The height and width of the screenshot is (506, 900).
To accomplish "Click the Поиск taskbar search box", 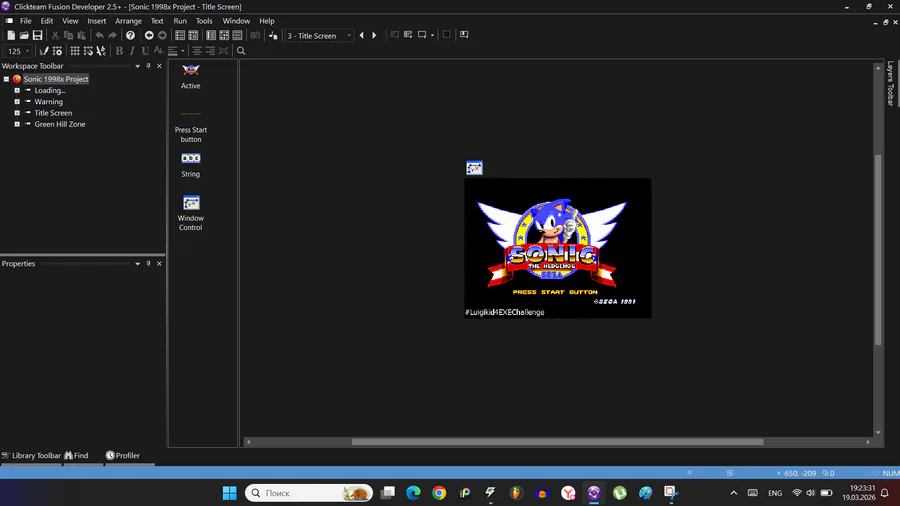I will pos(309,493).
